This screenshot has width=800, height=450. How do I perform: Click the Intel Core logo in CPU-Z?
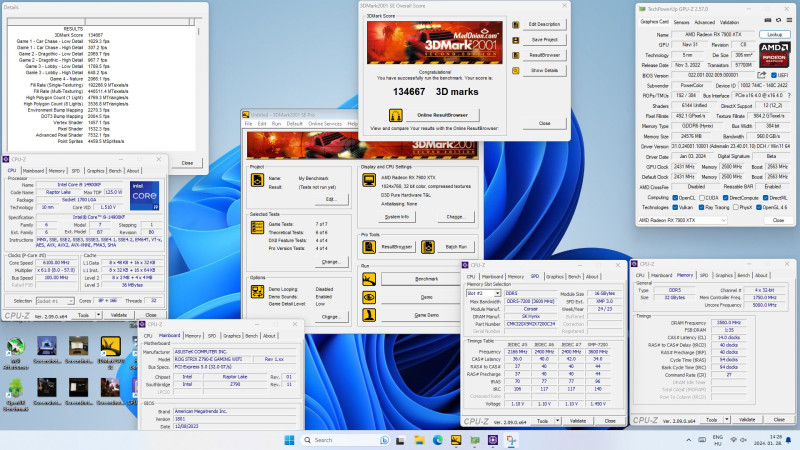pyautogui.click(x=144, y=196)
